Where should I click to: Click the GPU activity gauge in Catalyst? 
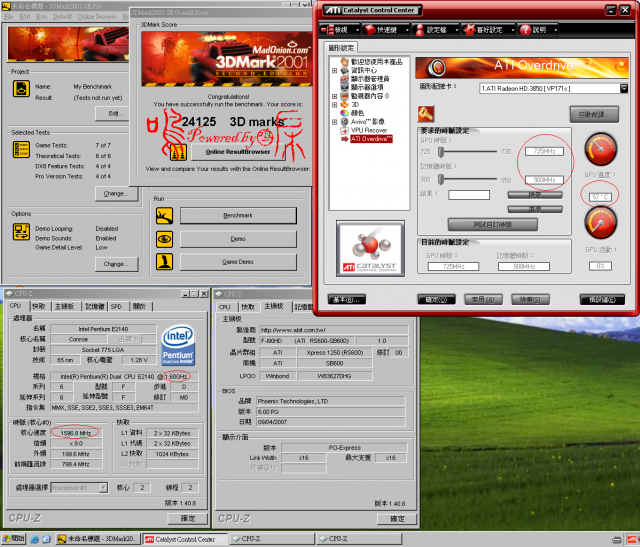click(x=600, y=222)
